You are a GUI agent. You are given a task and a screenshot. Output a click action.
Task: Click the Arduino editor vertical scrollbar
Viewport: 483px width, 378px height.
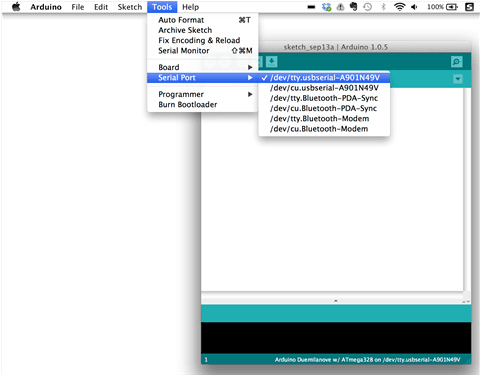coord(467,190)
